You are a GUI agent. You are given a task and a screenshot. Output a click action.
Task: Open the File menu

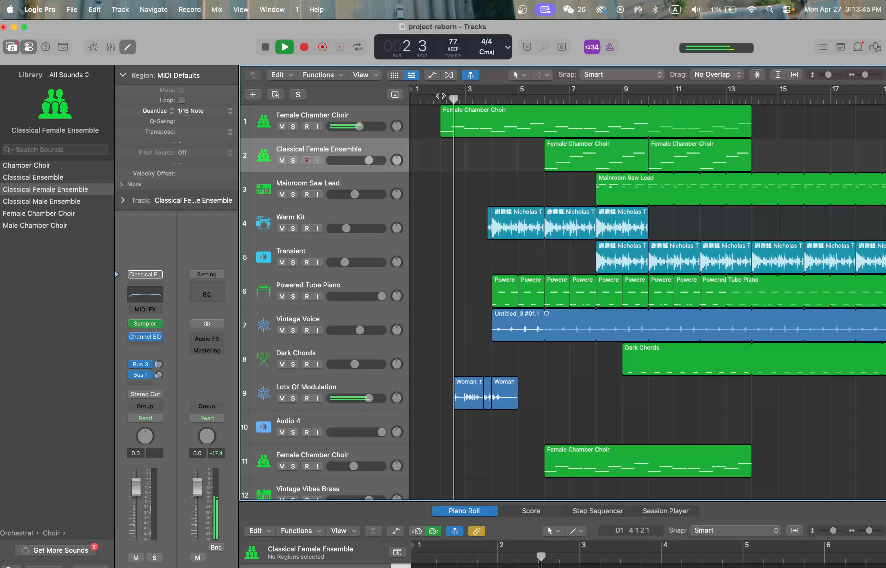[72, 10]
